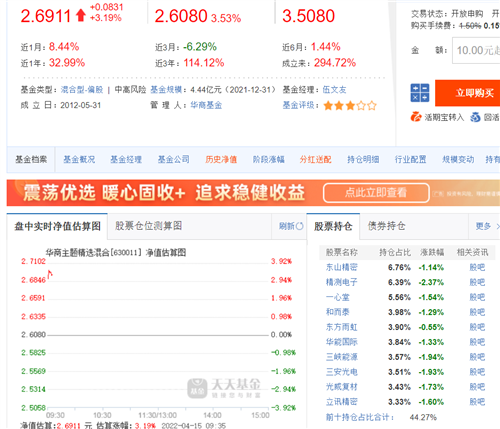Viewport: 500px width, 429px height.
Task: Click the 混合型-偏股 fund type link
Action: [82, 89]
